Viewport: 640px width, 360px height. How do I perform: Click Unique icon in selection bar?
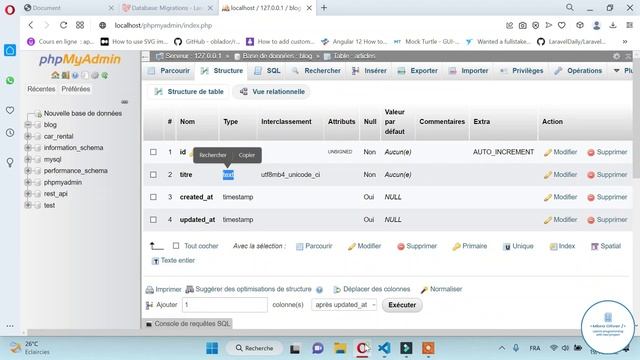[x=507, y=247]
